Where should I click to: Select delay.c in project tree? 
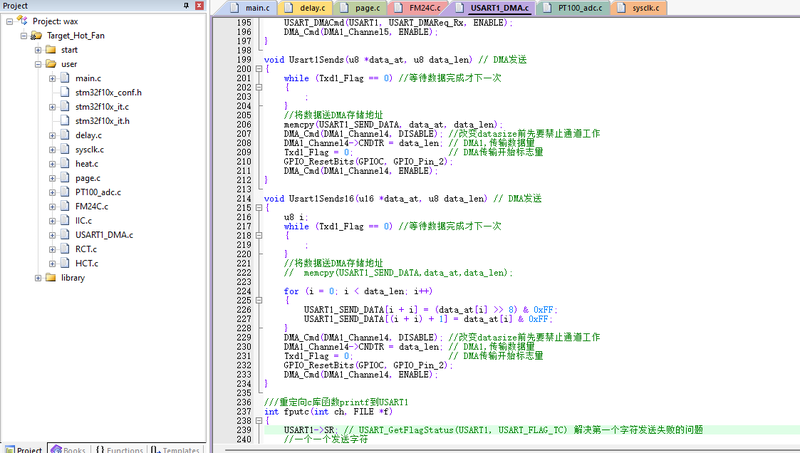pos(89,136)
